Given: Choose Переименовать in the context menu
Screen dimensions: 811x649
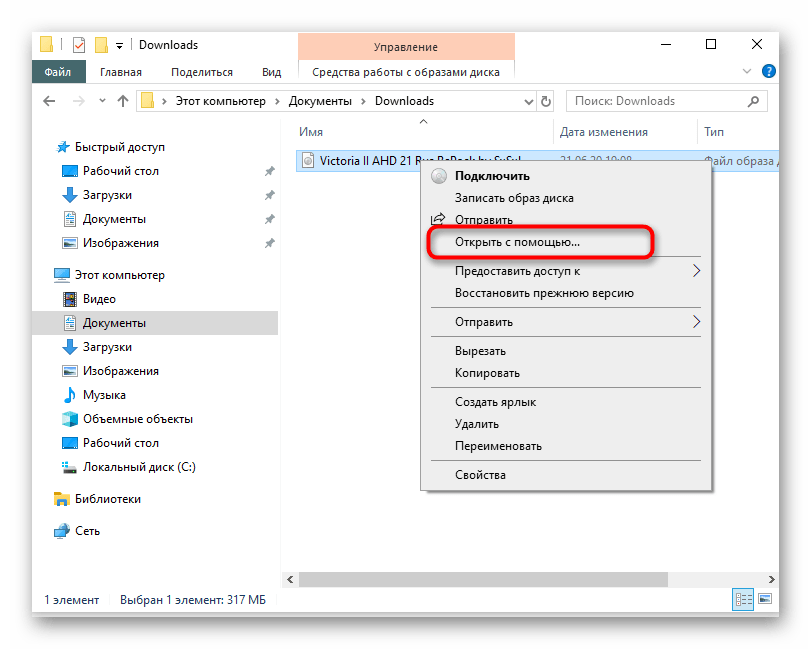Looking at the screenshot, I should 566,446.
